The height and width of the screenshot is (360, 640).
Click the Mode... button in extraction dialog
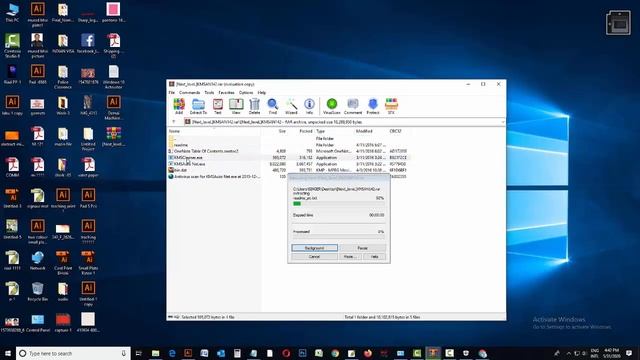click(350, 257)
